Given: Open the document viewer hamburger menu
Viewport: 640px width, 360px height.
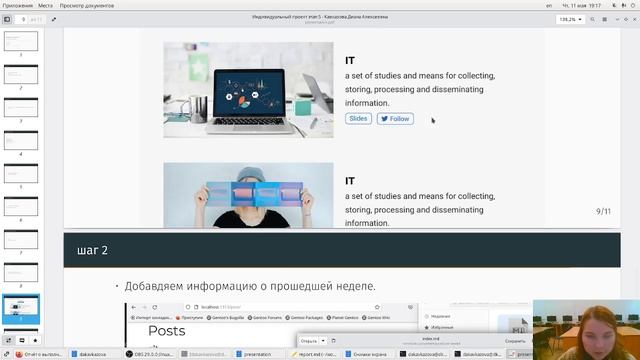Looking at the screenshot, I should (604, 19).
